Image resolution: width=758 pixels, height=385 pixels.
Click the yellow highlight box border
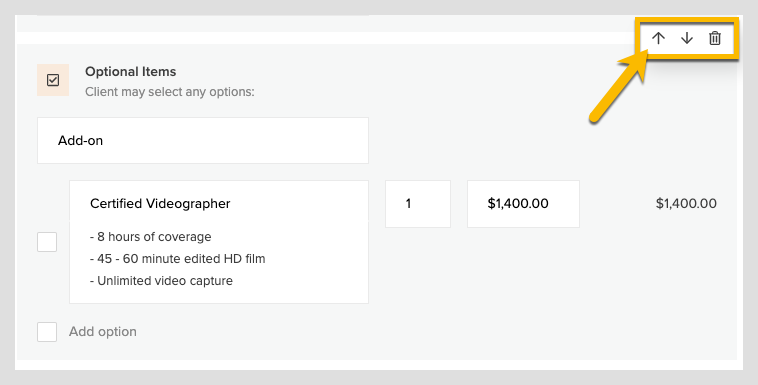tap(687, 19)
